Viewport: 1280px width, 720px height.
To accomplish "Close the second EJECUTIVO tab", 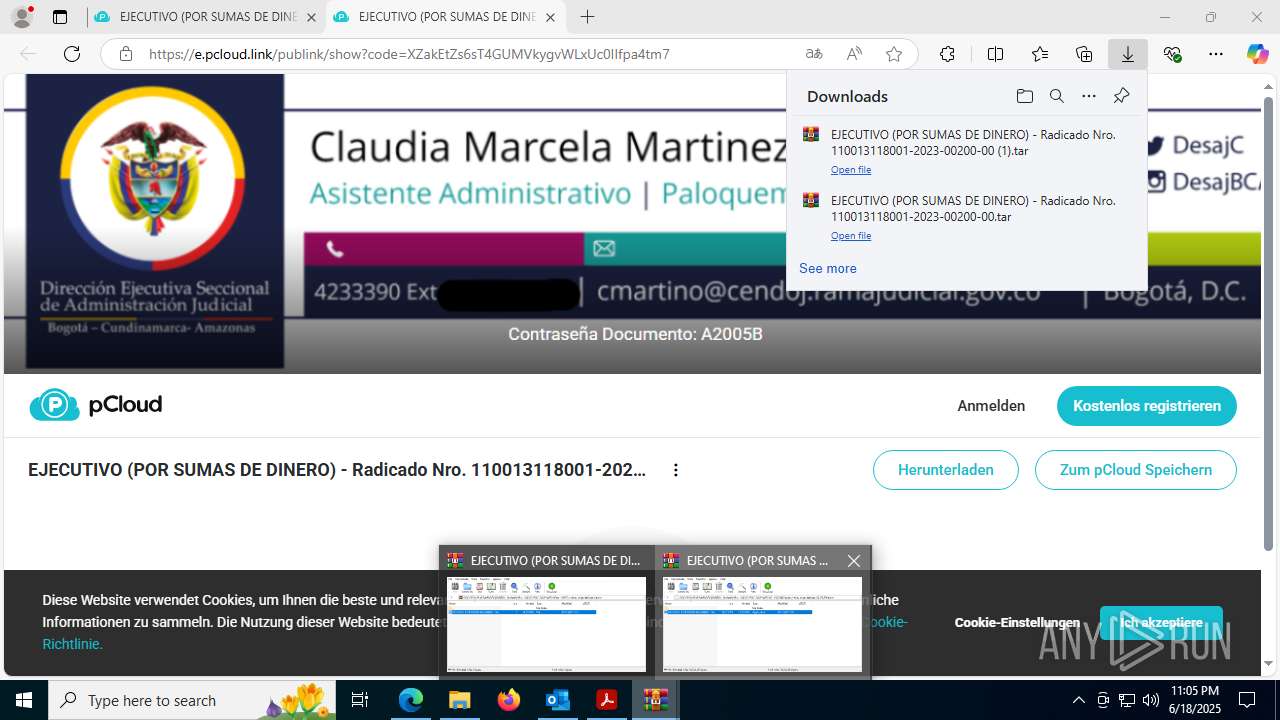I will click(x=551, y=17).
